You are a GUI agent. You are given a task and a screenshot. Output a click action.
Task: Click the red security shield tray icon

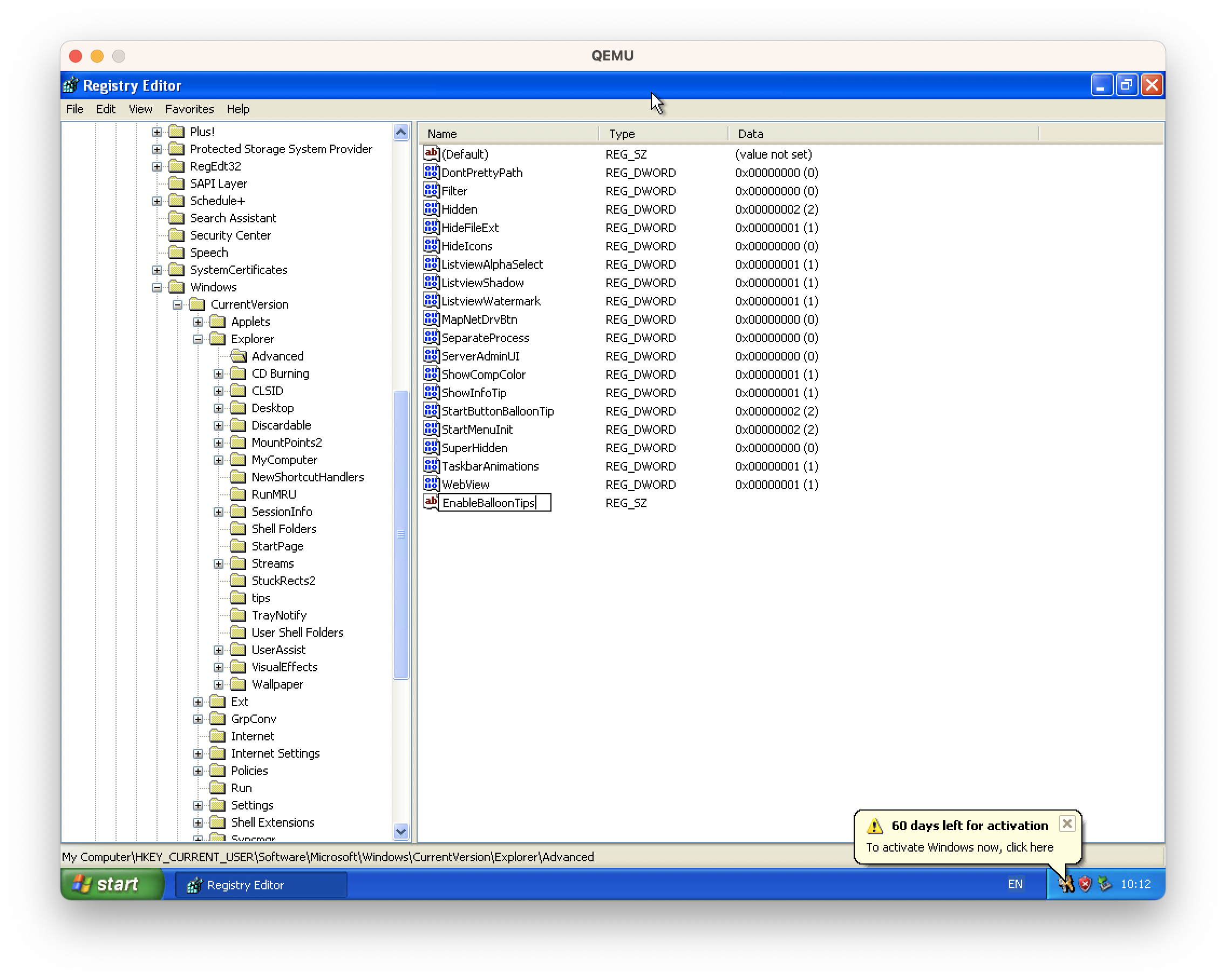pyautogui.click(x=1085, y=884)
